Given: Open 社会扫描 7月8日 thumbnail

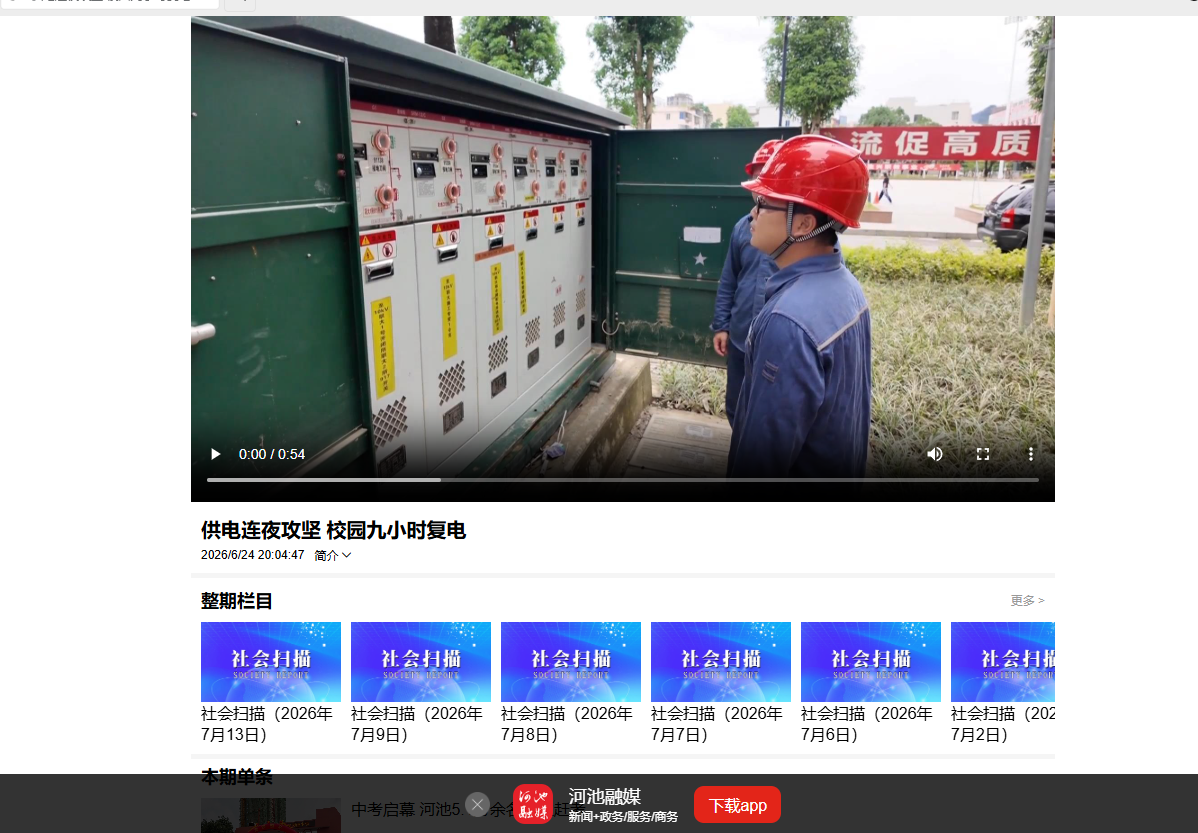Looking at the screenshot, I should 571,662.
